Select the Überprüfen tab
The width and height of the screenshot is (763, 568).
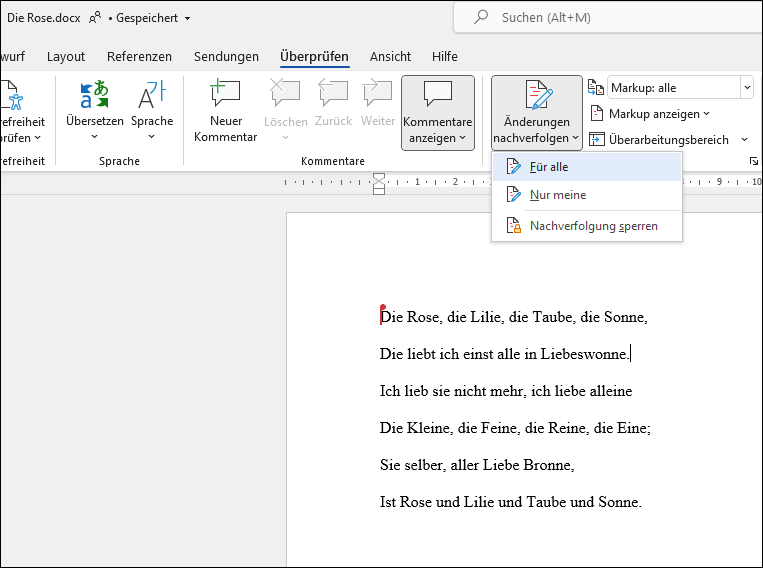click(x=314, y=56)
